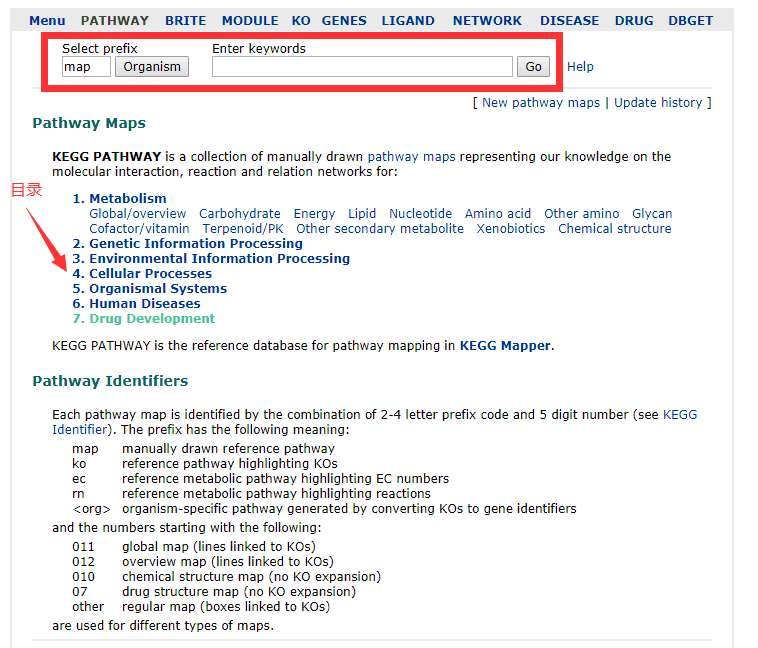Image resolution: width=758 pixels, height=648 pixels.
Task: Open the Update history link
Action: (x=658, y=103)
